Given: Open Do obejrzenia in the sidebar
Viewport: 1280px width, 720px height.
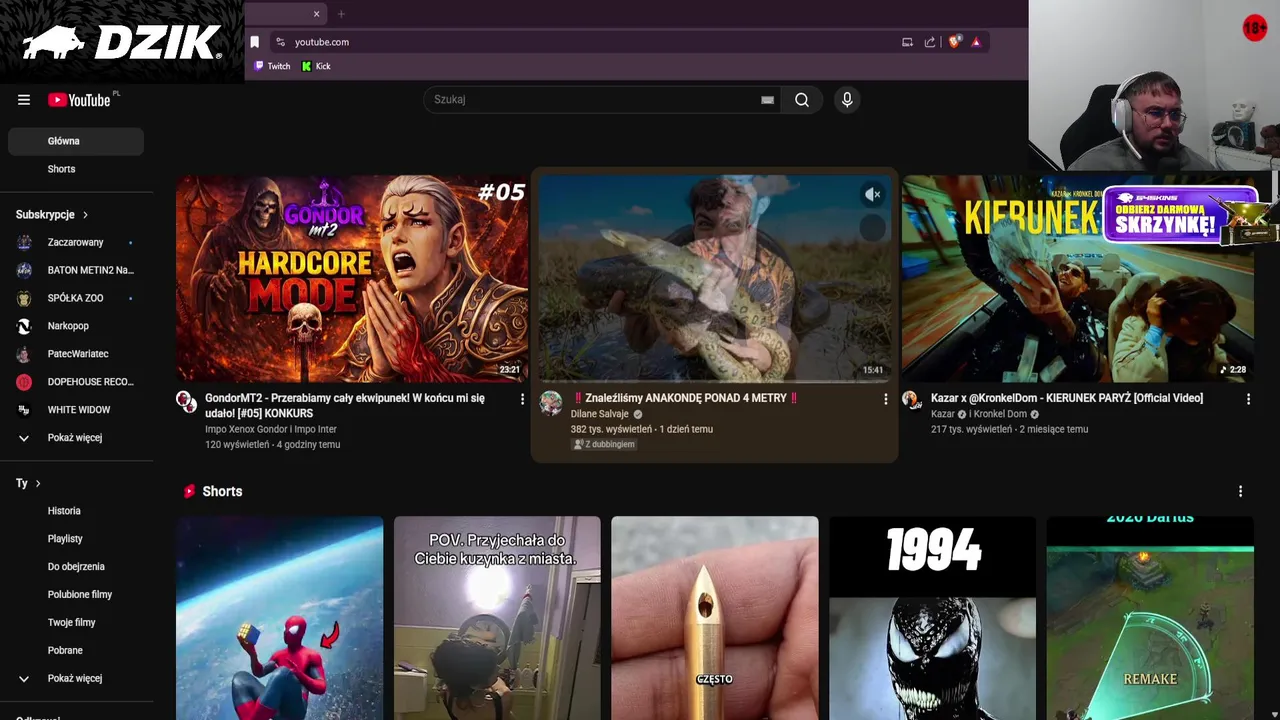Looking at the screenshot, I should [76, 567].
